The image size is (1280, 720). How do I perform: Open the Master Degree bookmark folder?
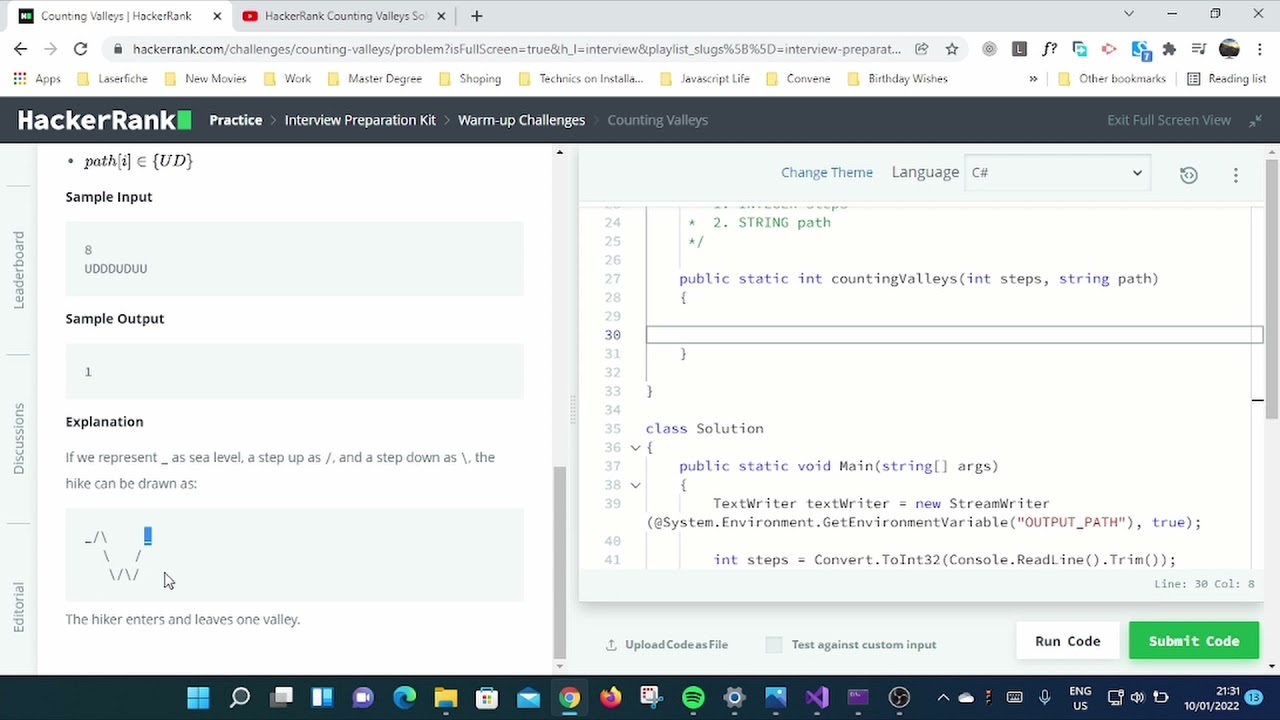pos(374,78)
